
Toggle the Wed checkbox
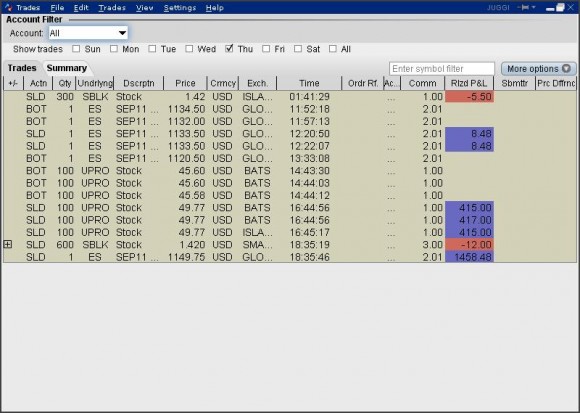click(189, 49)
